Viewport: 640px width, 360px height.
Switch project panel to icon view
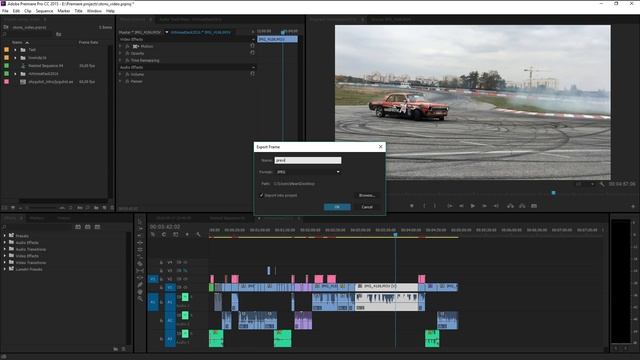(13, 208)
